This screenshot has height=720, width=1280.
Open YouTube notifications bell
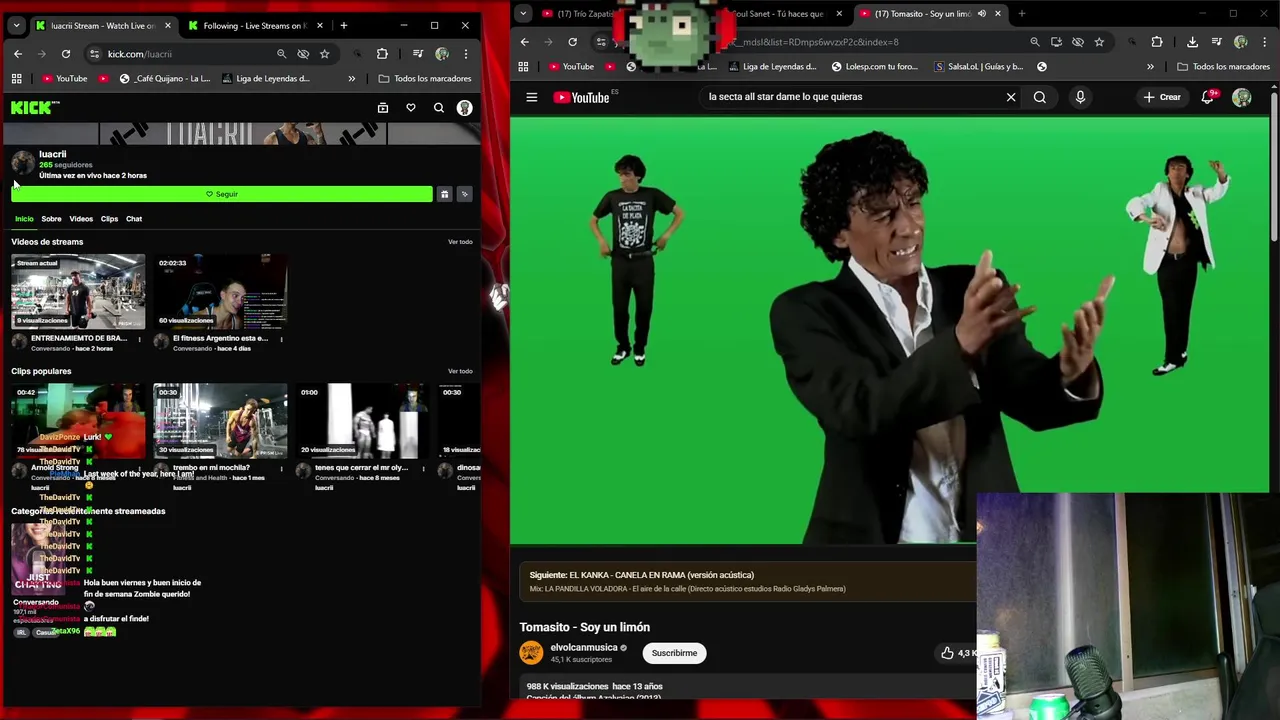click(x=1207, y=97)
